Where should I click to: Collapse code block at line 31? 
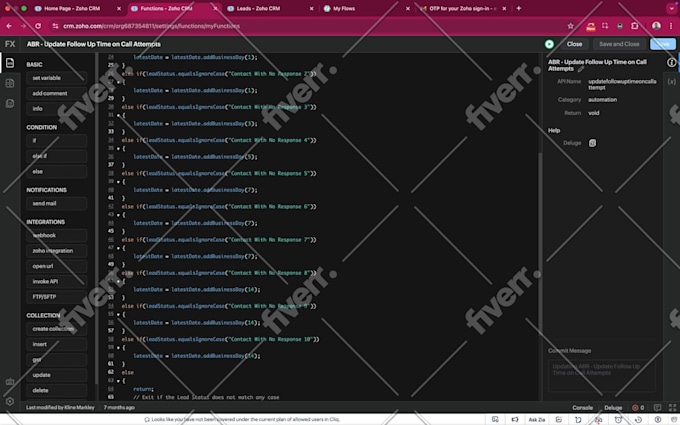118,115
